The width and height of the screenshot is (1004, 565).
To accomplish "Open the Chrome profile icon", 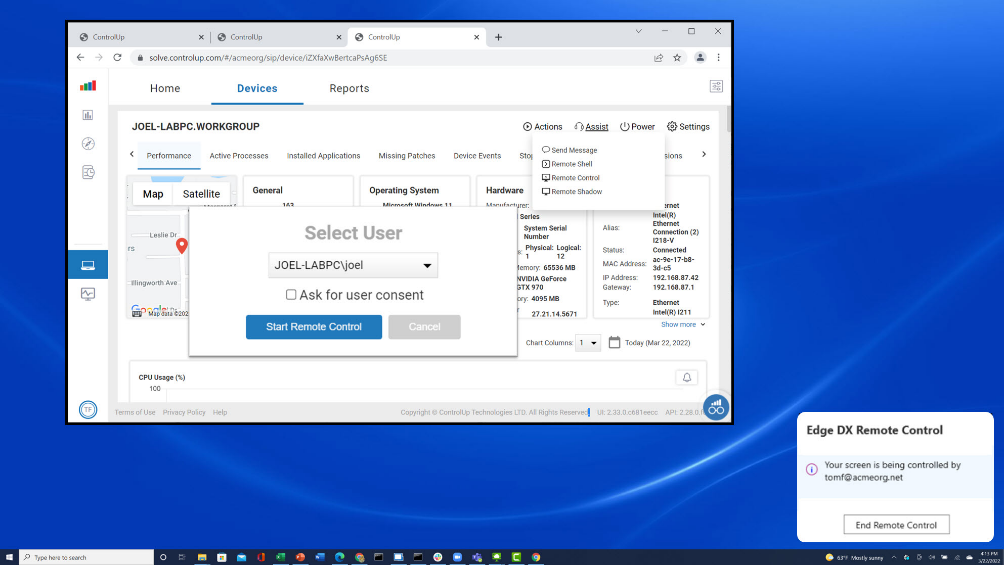I will (x=700, y=58).
